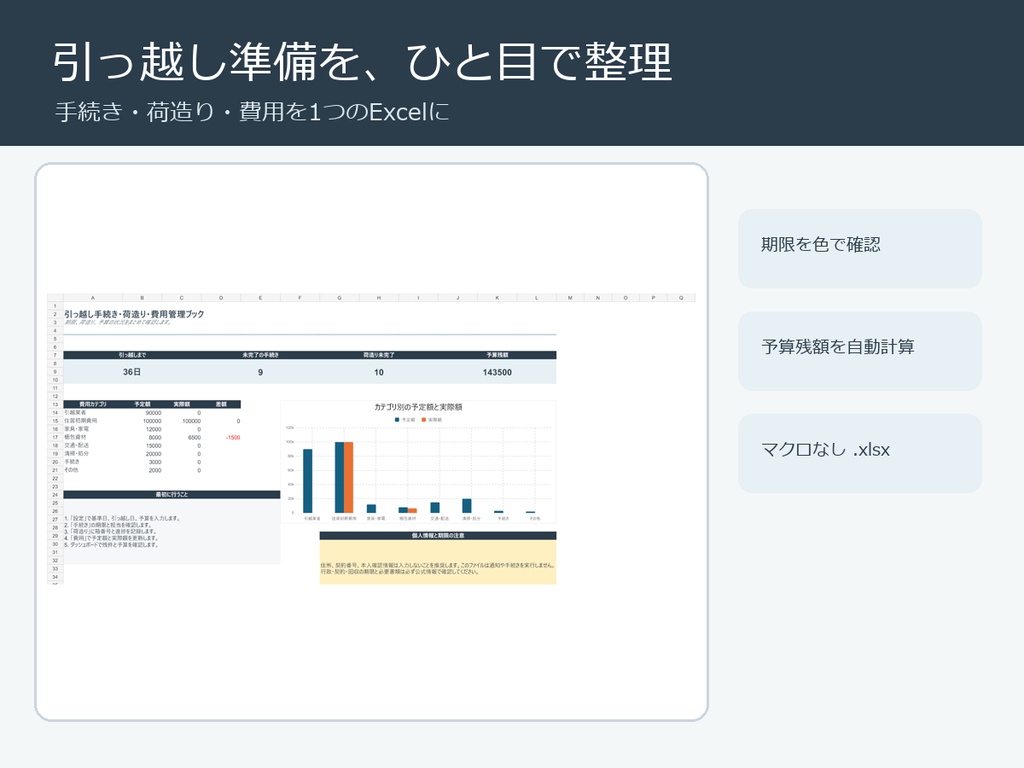Select column header A in the spreadsheet
Viewport: 1024px width, 768px height.
[93, 298]
